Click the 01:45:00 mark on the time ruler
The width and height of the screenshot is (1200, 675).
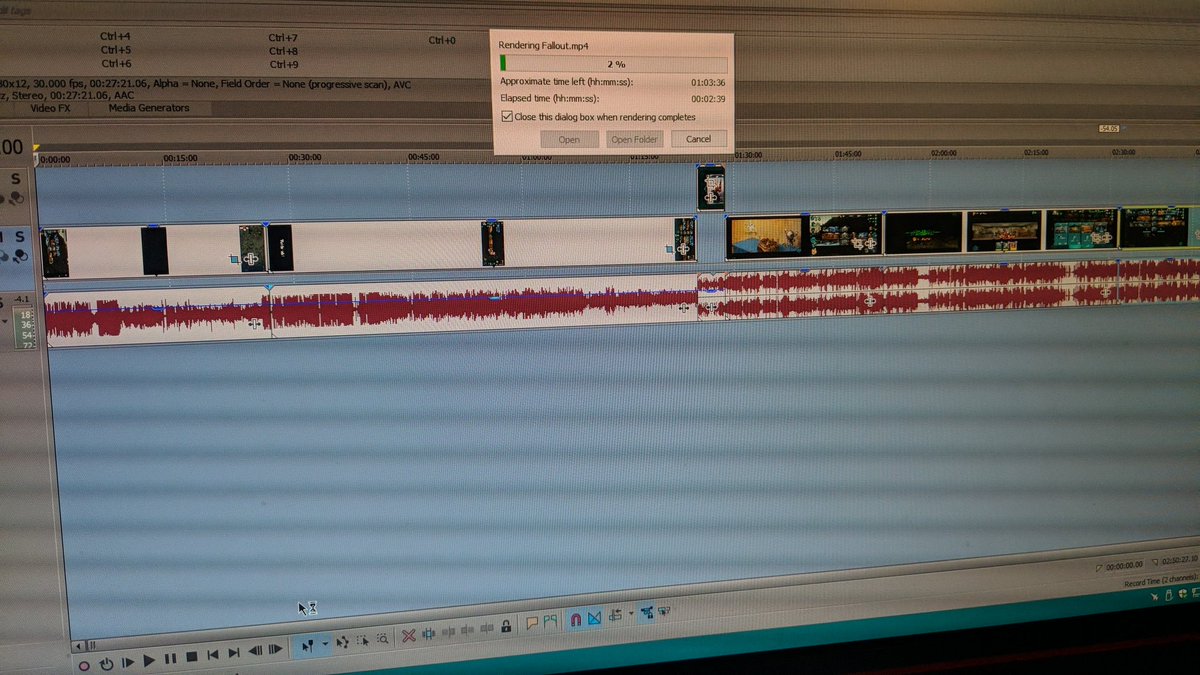(x=849, y=154)
